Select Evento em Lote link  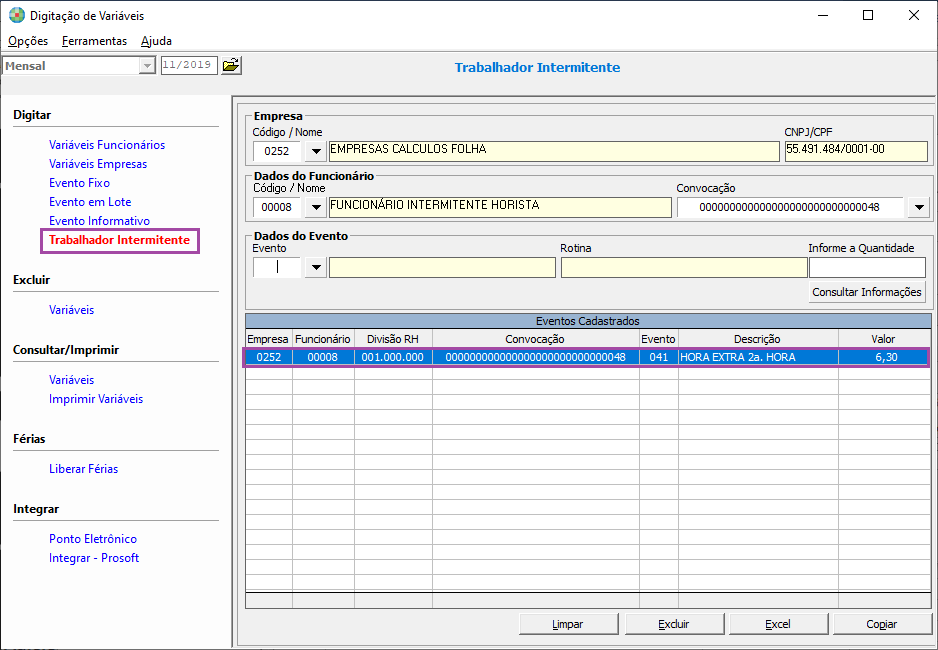point(90,202)
